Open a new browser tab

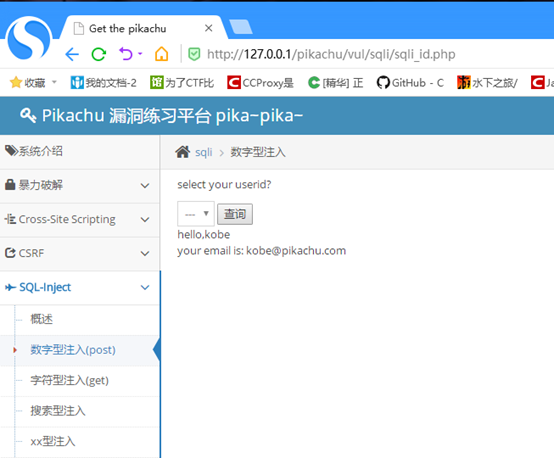[241, 27]
